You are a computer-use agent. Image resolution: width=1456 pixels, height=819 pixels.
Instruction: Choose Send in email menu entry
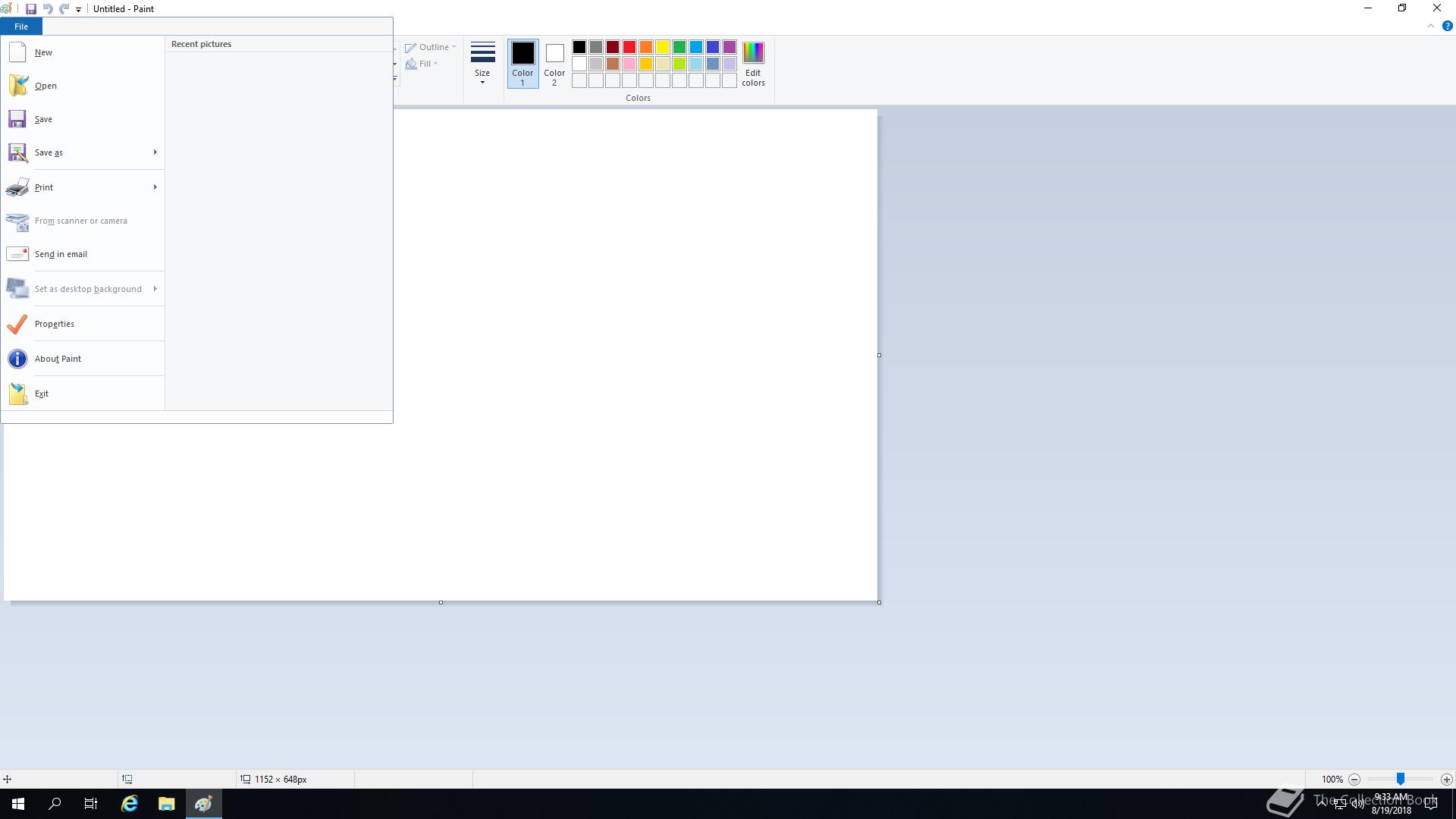point(83,254)
